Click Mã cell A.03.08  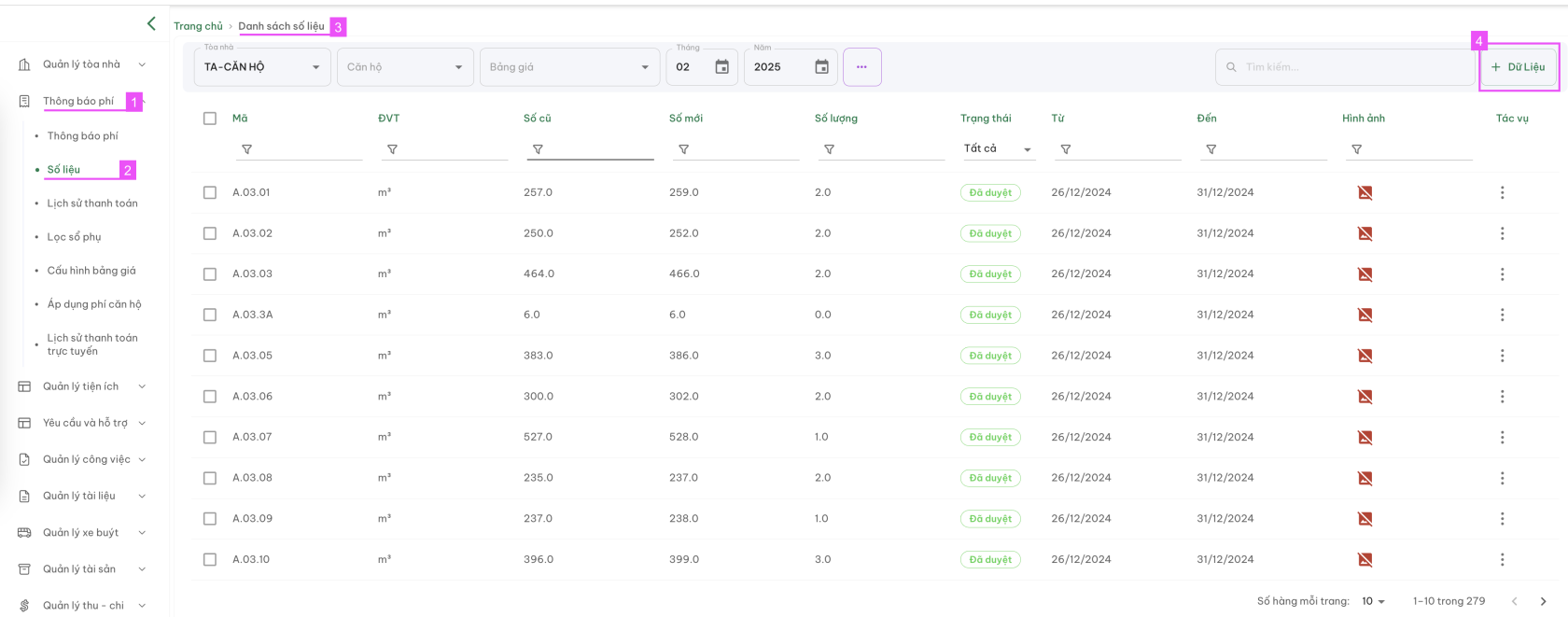(x=252, y=478)
